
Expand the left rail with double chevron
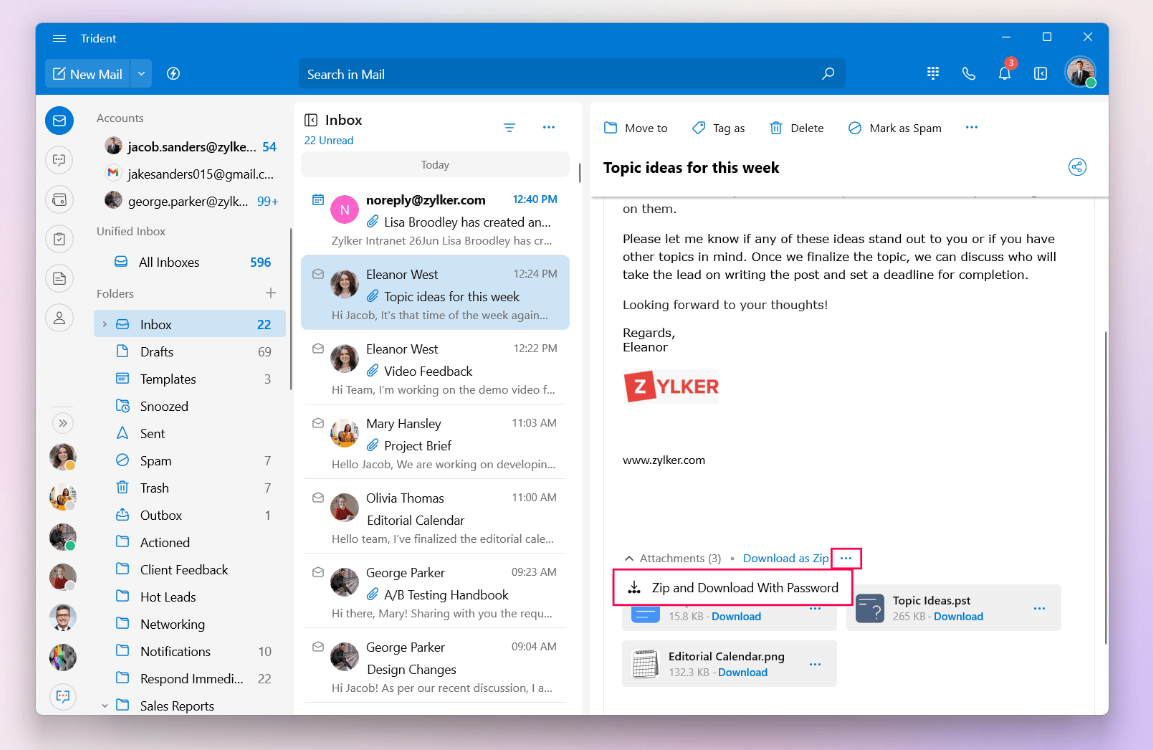tap(63, 423)
